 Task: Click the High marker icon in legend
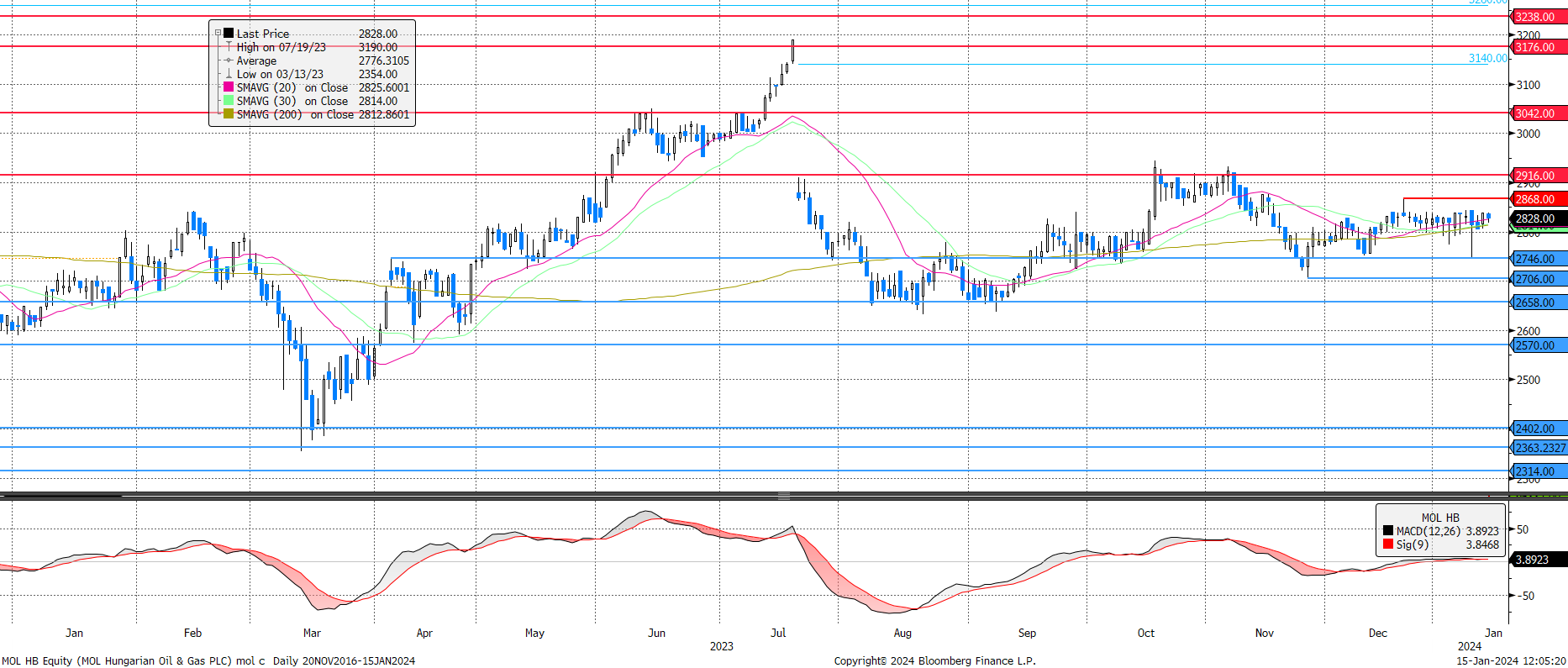229,47
